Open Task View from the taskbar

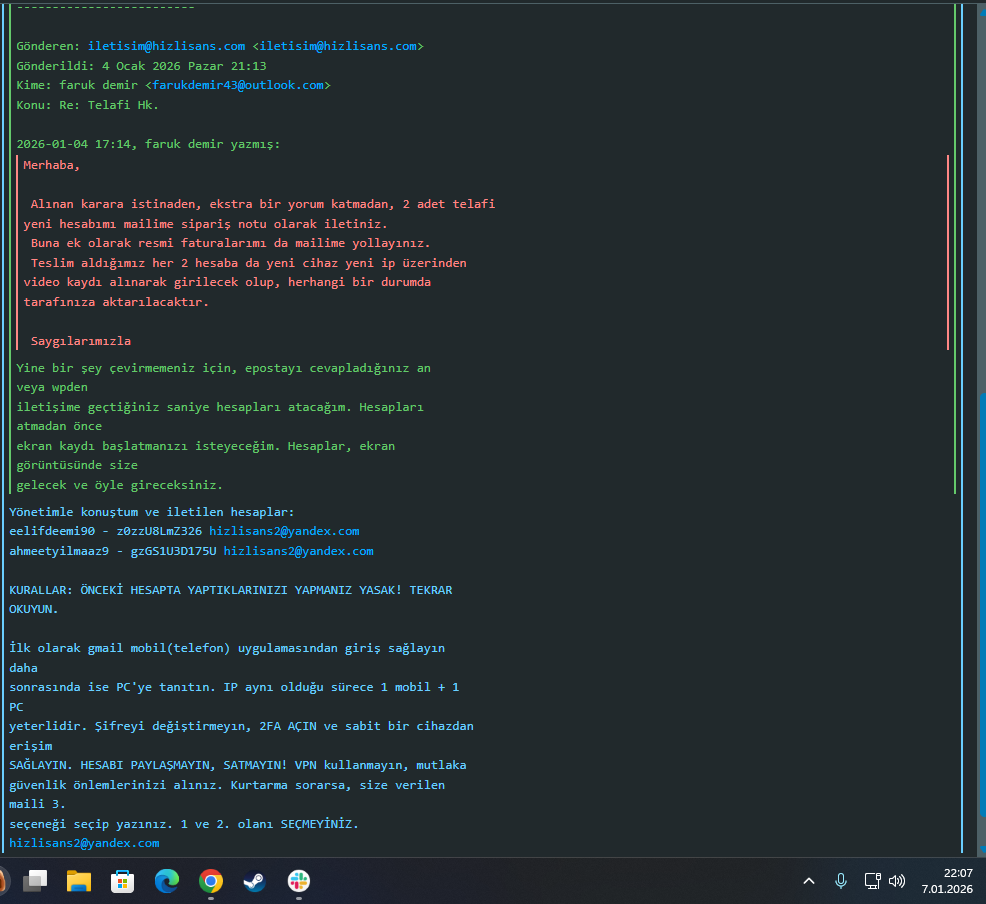(35, 881)
